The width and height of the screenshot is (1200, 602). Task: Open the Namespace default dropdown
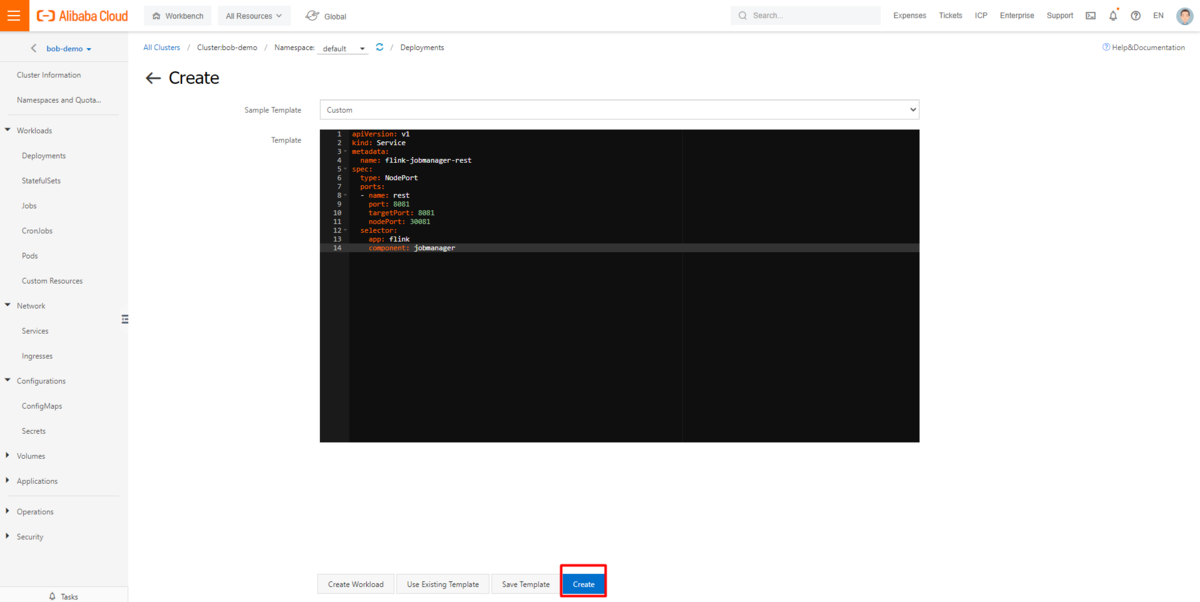tap(342, 48)
